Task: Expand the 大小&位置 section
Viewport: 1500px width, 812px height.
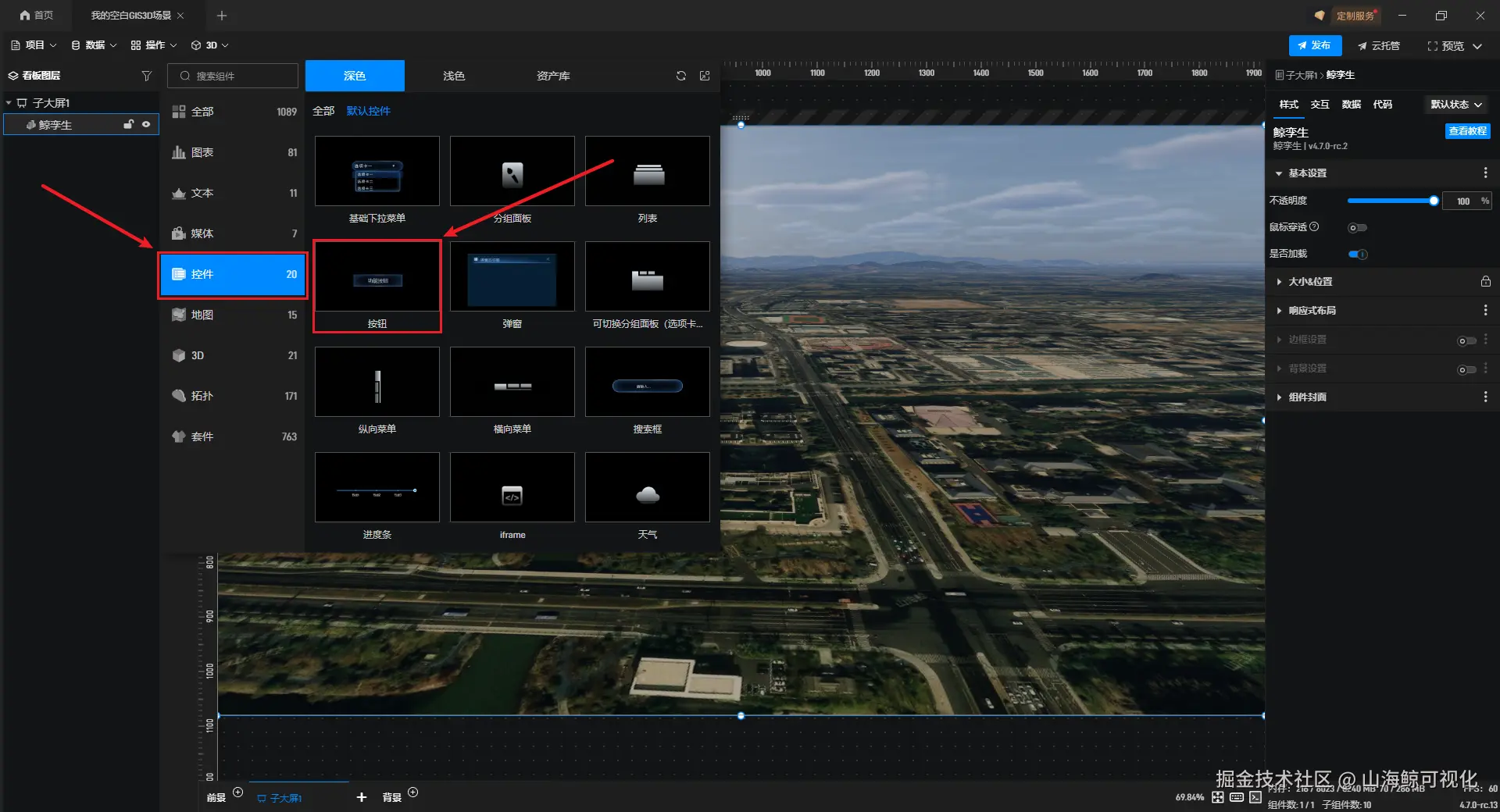Action: click(1278, 282)
